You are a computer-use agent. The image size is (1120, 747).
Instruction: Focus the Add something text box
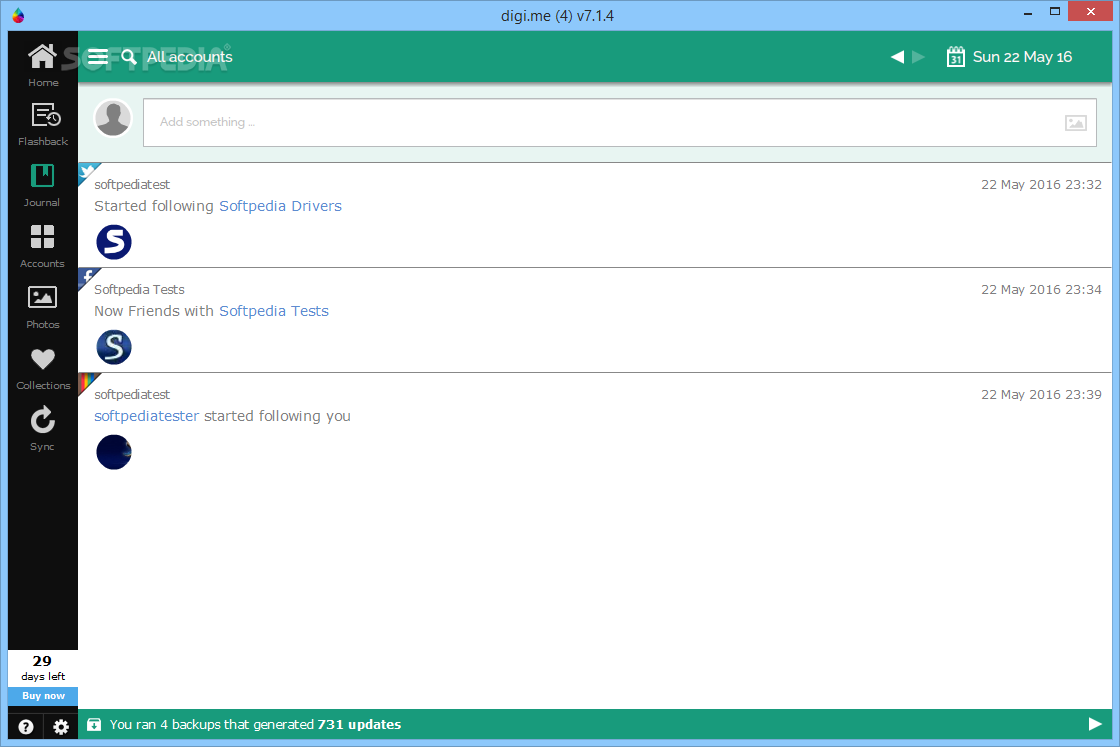[x=619, y=122]
